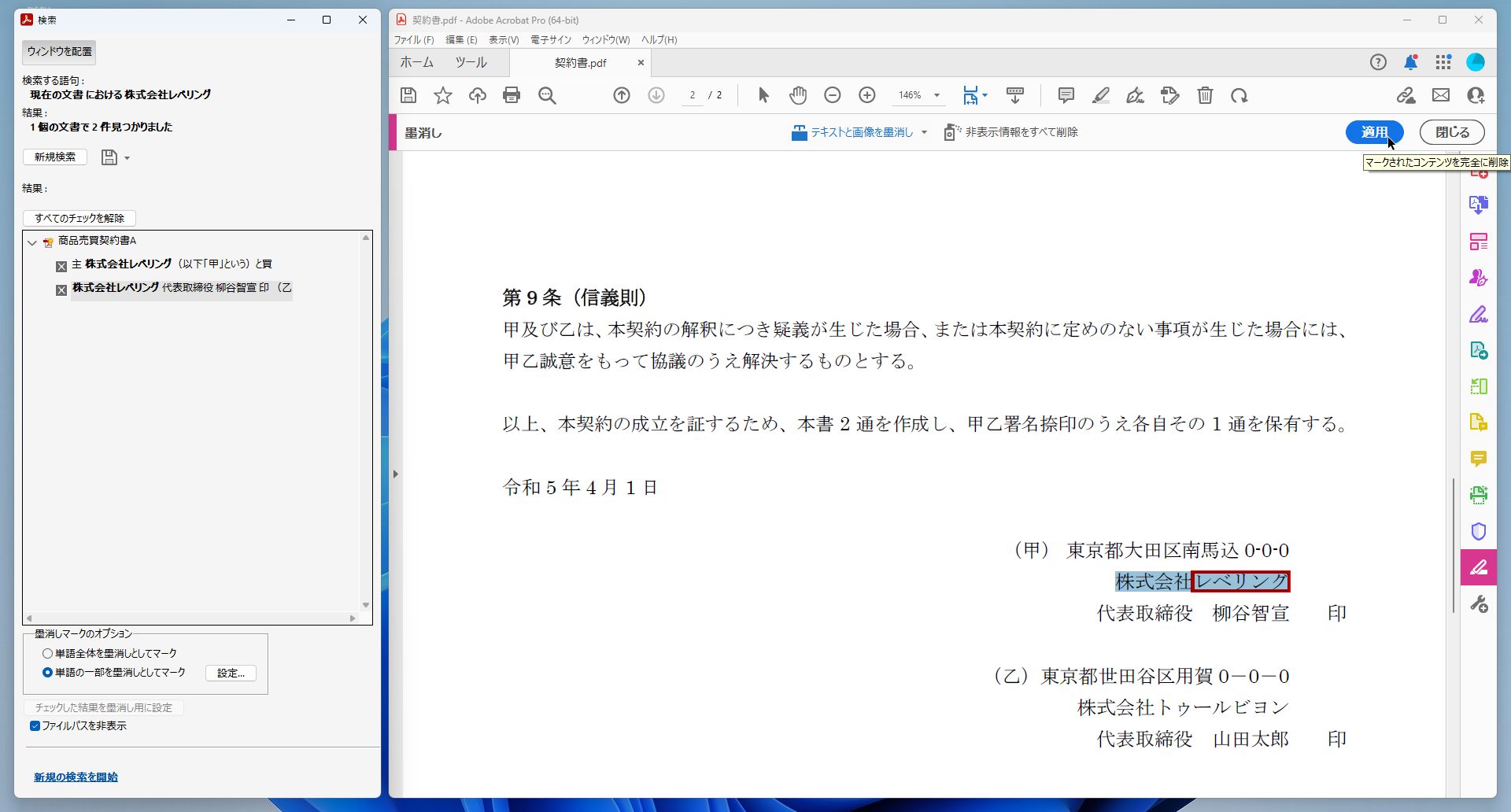The width and height of the screenshot is (1511, 812).
Task: Open the Help question mark icon
Action: tap(1378, 62)
